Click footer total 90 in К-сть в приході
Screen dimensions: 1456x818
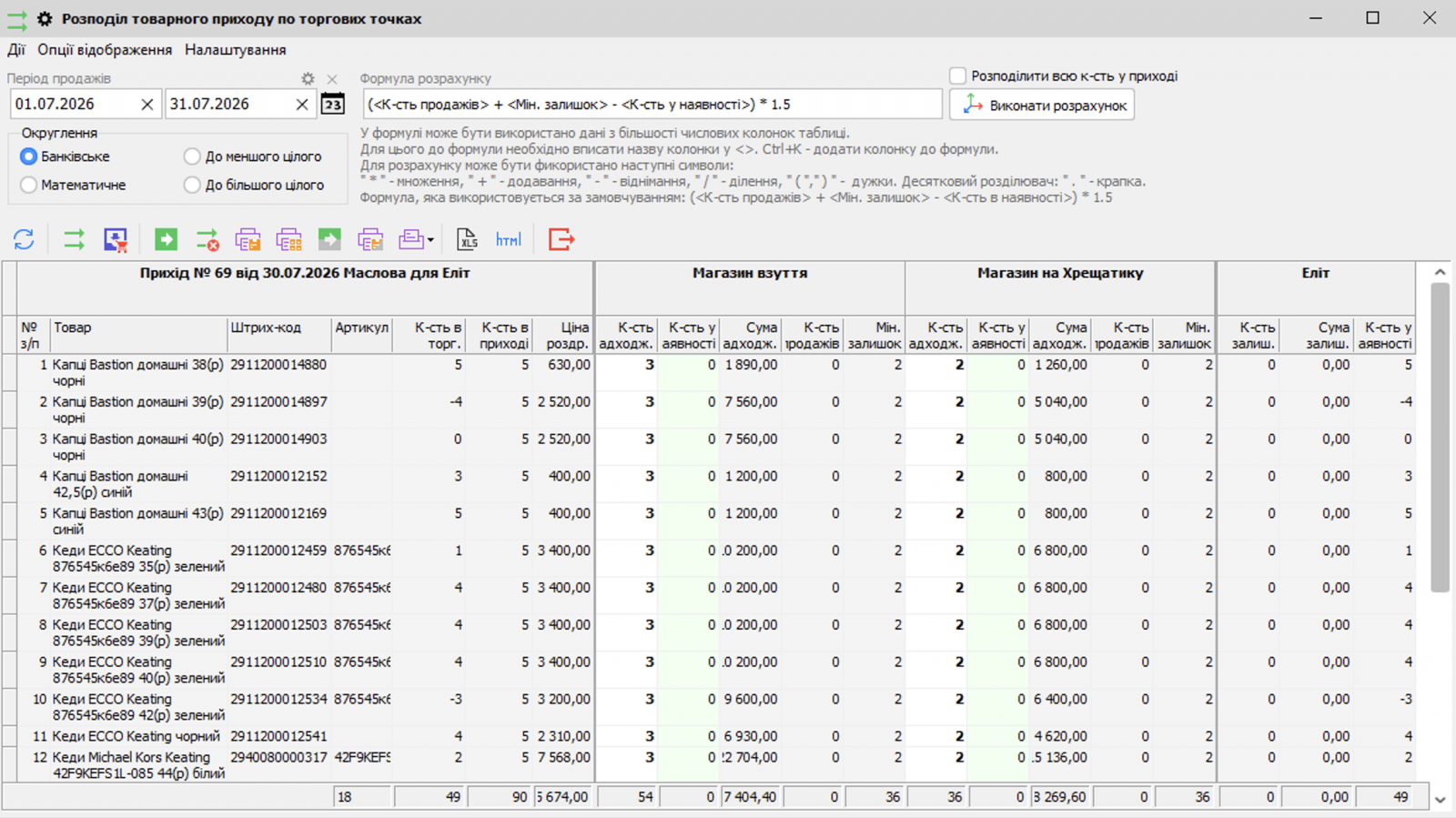click(x=500, y=797)
